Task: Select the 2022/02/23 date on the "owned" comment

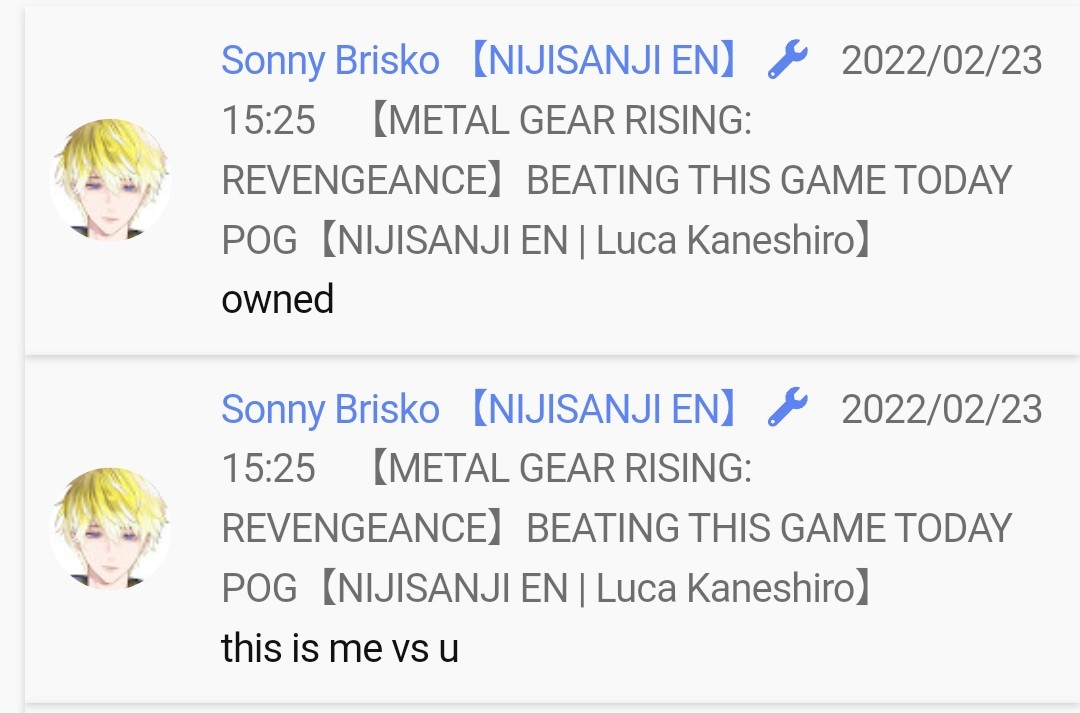Action: 942,61
